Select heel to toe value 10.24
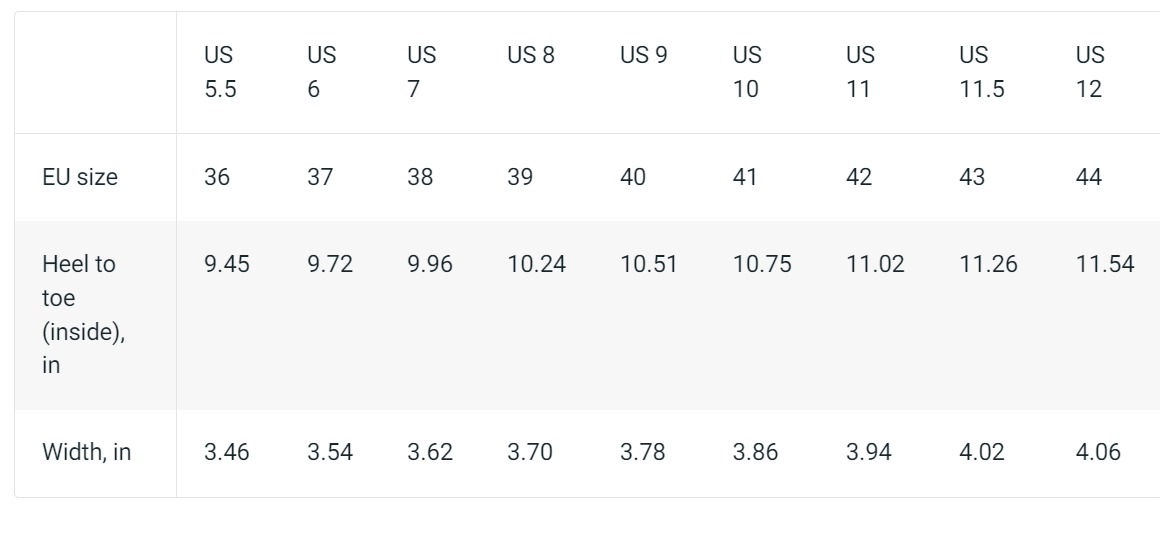The image size is (1160, 538). pyautogui.click(x=536, y=264)
